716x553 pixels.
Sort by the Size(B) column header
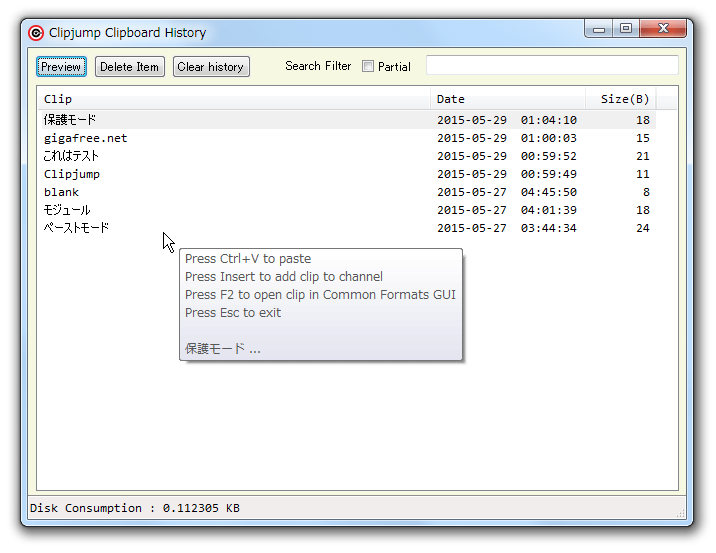(621, 99)
